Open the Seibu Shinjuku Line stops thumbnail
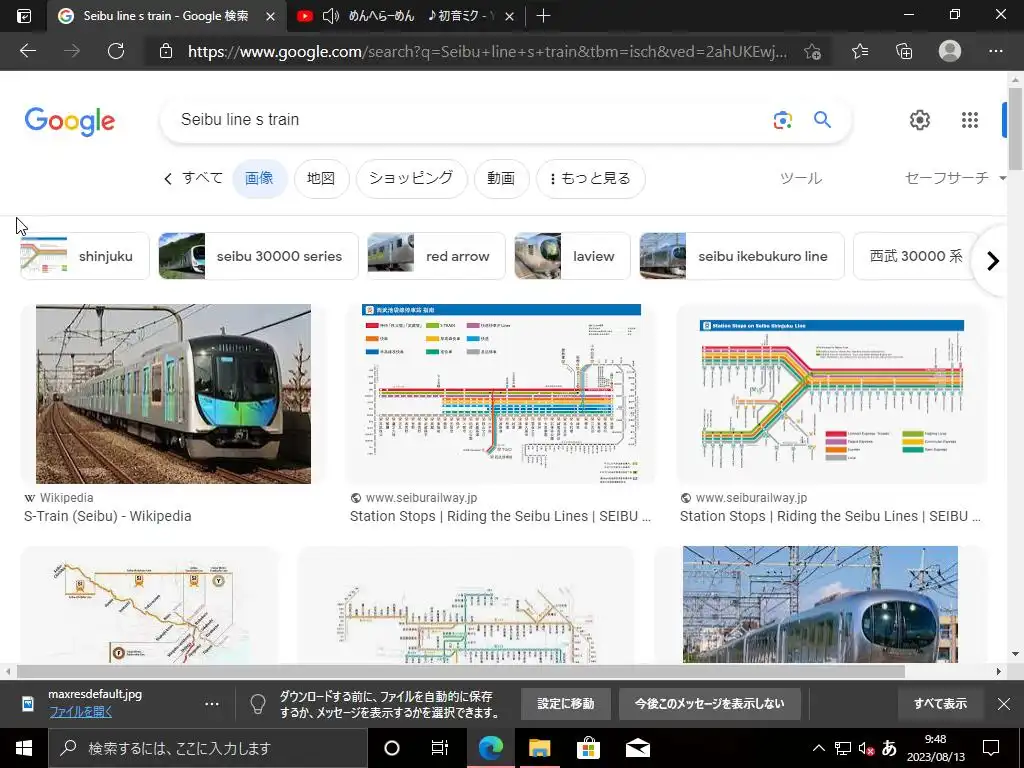This screenshot has width=1024, height=768. 832,394
